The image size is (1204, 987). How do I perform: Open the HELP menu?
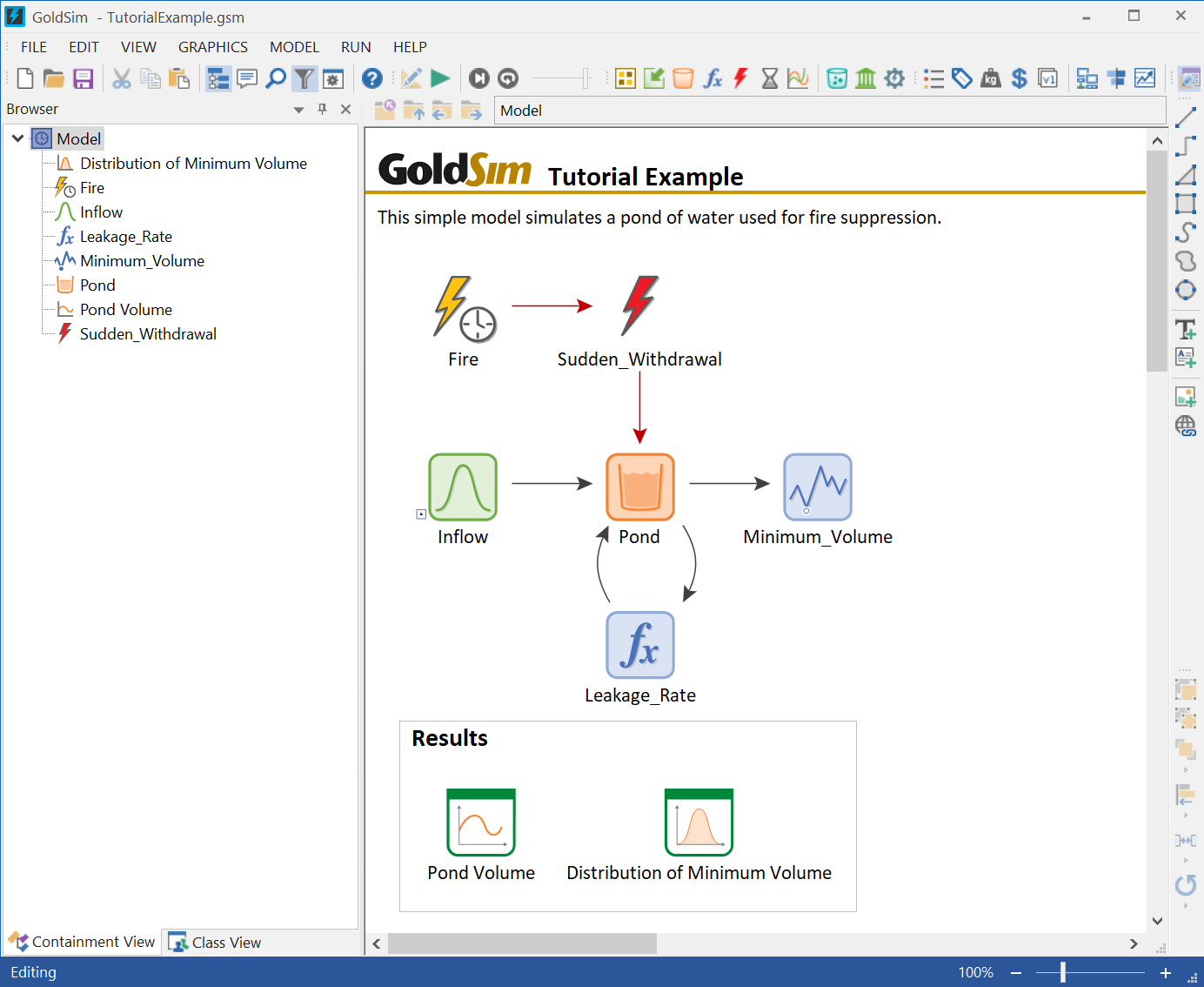[410, 47]
